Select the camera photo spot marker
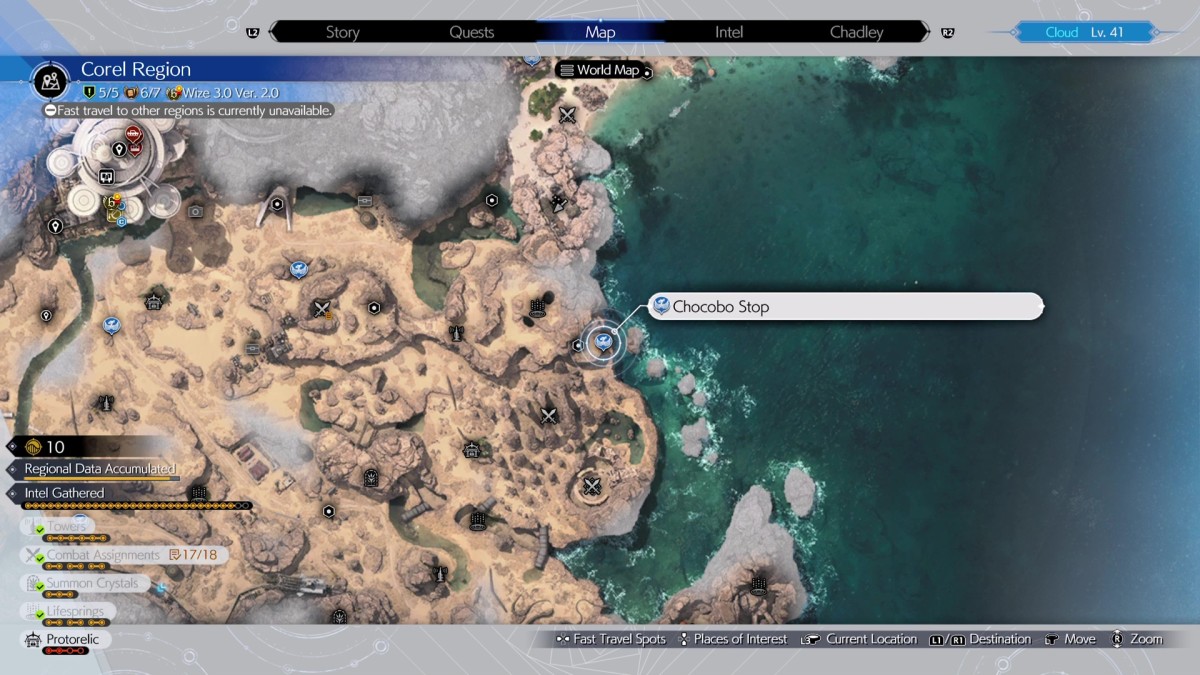Screen dimensions: 1200x675 195,211
